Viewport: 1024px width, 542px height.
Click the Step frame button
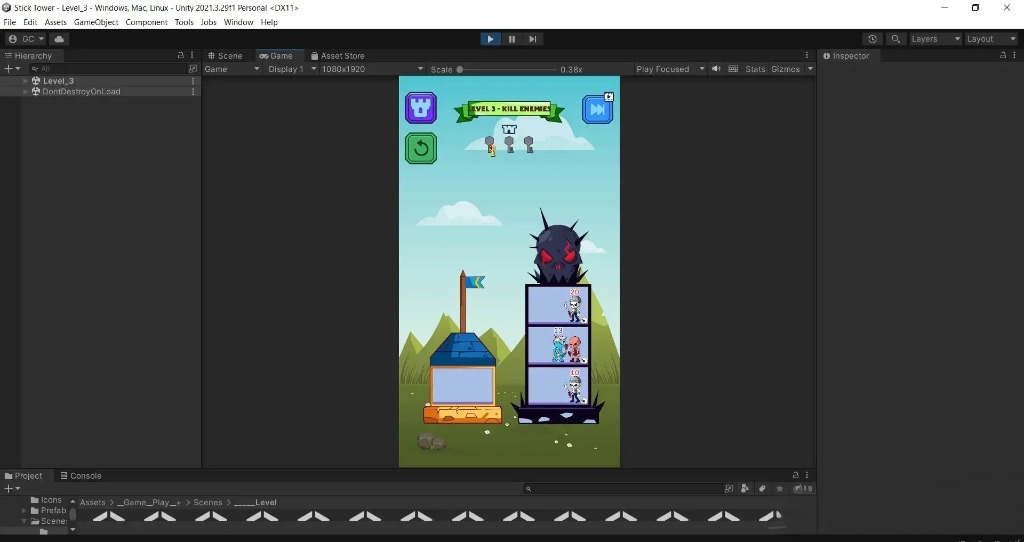pyautogui.click(x=533, y=39)
